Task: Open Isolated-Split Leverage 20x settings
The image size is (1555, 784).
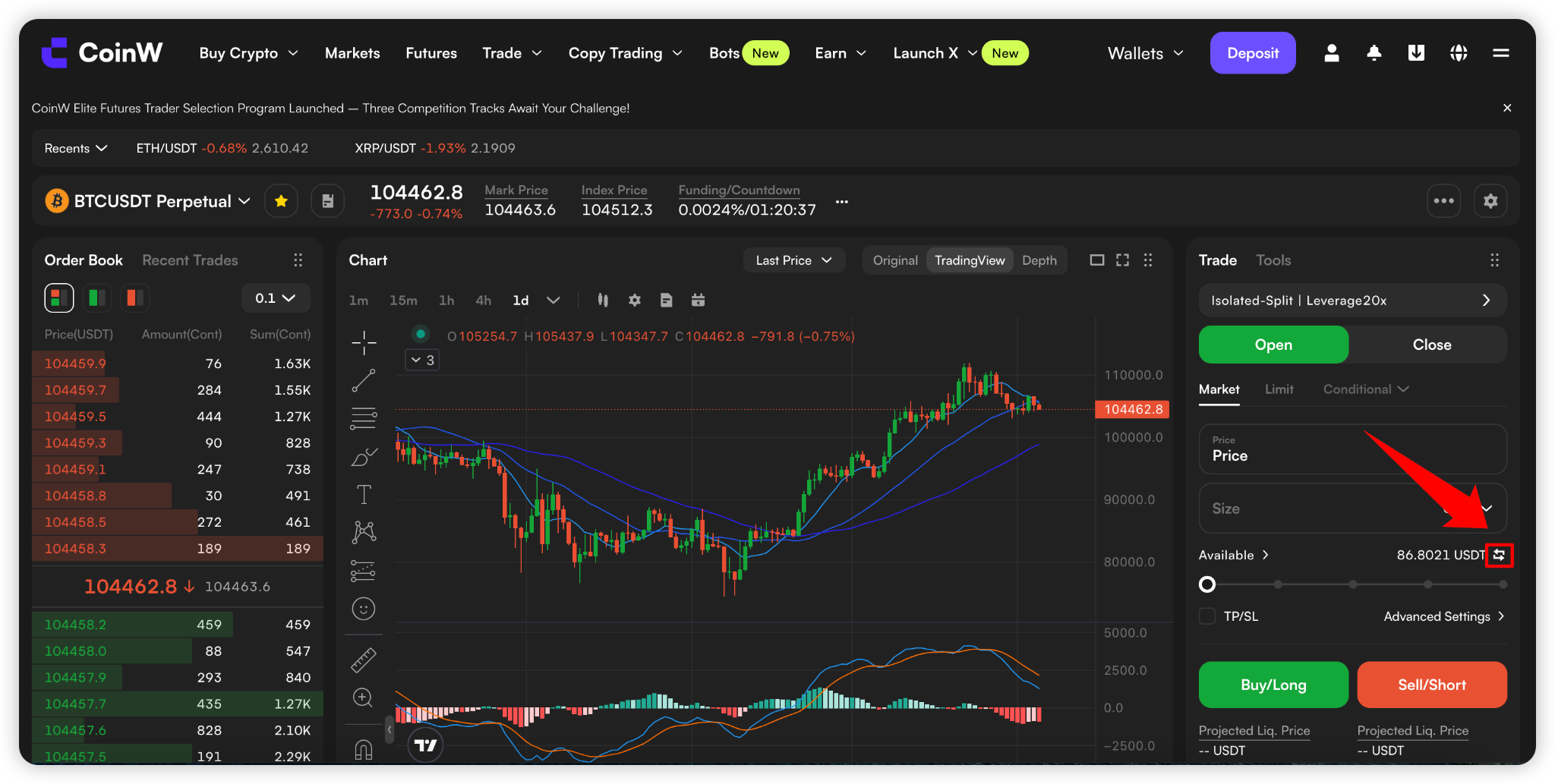Action: point(1352,301)
